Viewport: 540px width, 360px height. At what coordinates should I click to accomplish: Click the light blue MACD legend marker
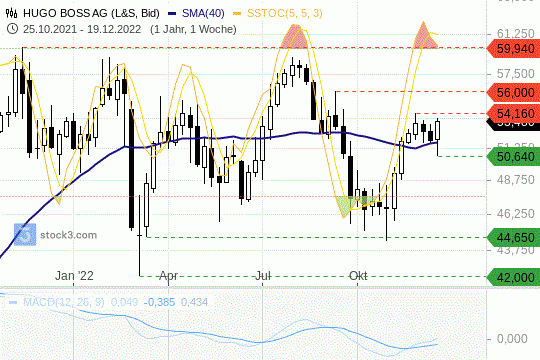point(13,302)
